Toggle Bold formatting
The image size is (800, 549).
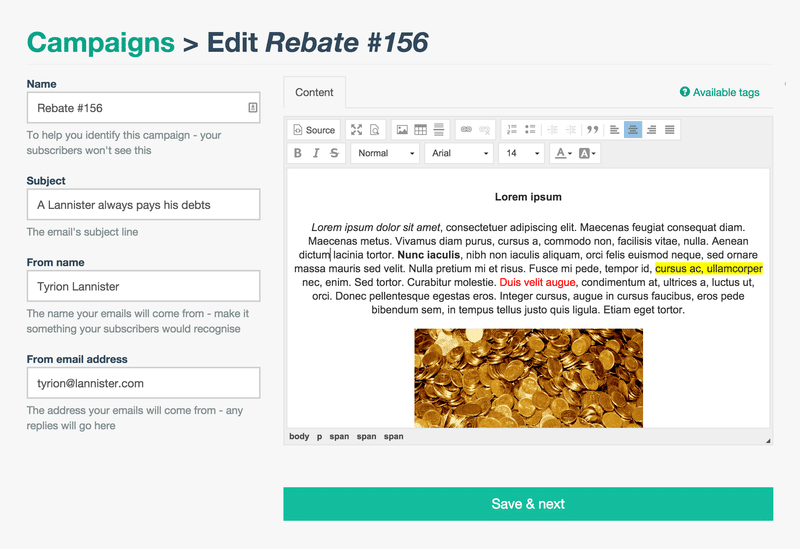[x=298, y=153]
